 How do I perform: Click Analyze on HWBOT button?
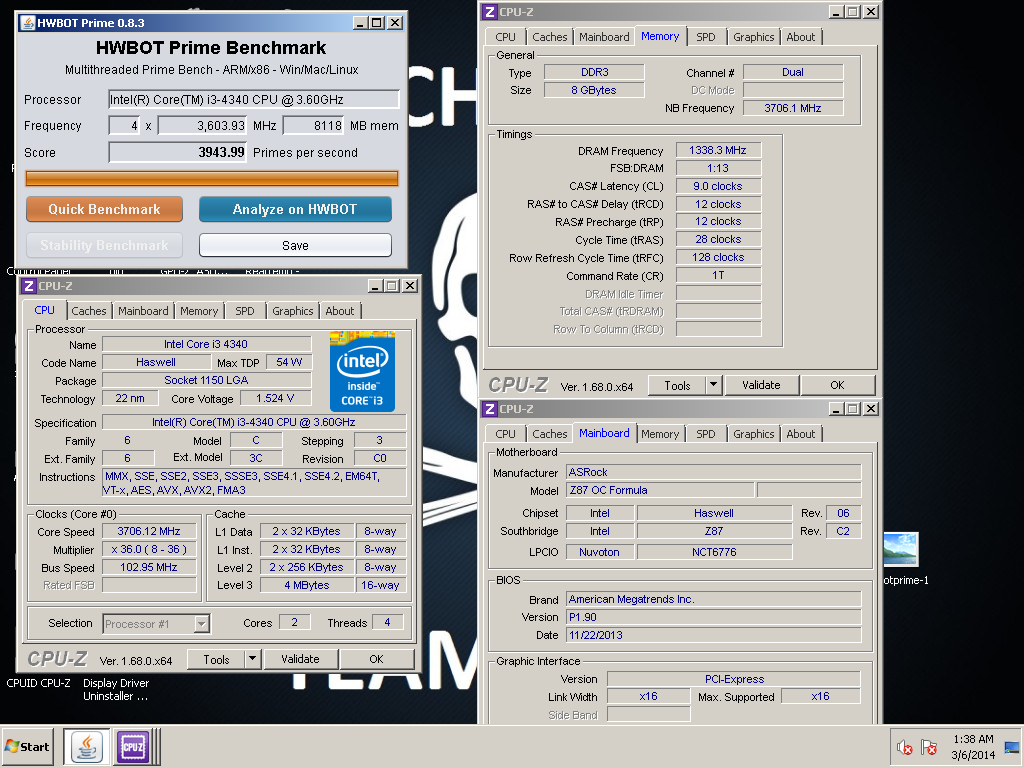point(295,210)
